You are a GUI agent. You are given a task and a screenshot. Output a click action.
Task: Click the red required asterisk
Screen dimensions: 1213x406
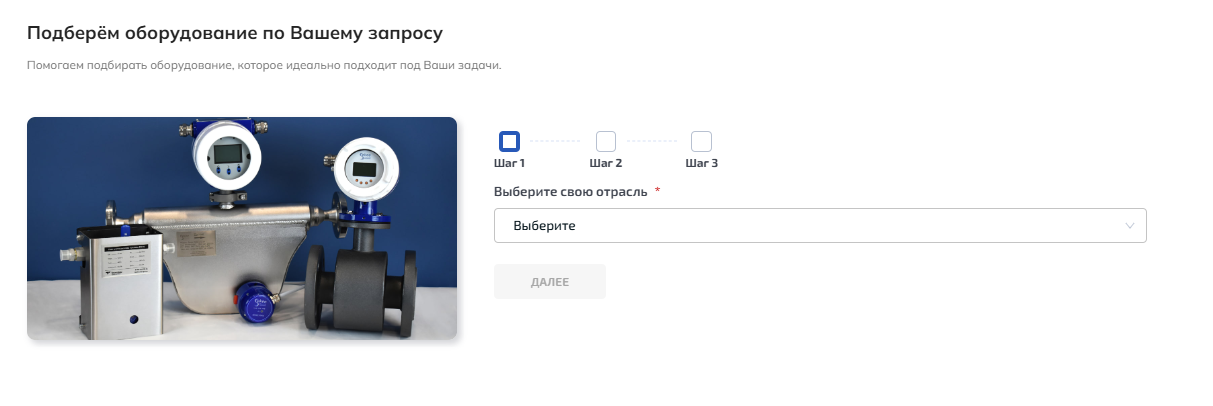(x=657, y=190)
